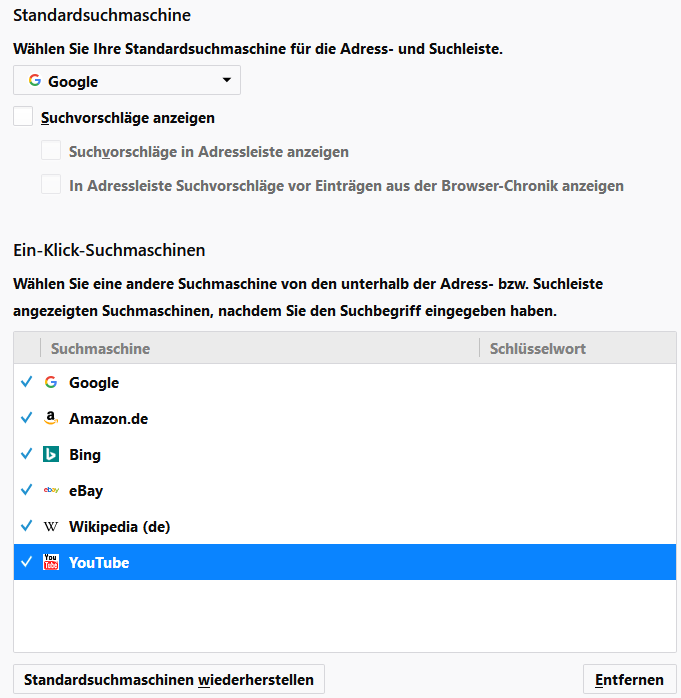
Task: Open the Standardsuchmaschine dropdown
Action: [x=127, y=81]
